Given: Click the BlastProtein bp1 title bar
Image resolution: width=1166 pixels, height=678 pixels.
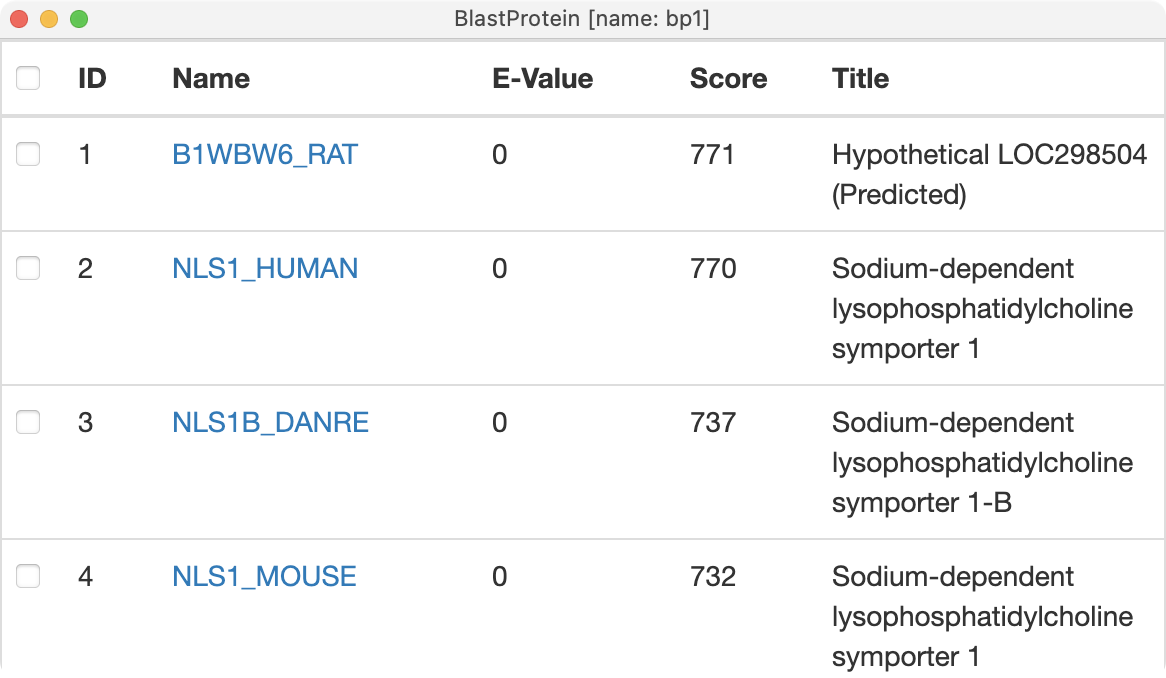Looking at the screenshot, I should click(582, 19).
